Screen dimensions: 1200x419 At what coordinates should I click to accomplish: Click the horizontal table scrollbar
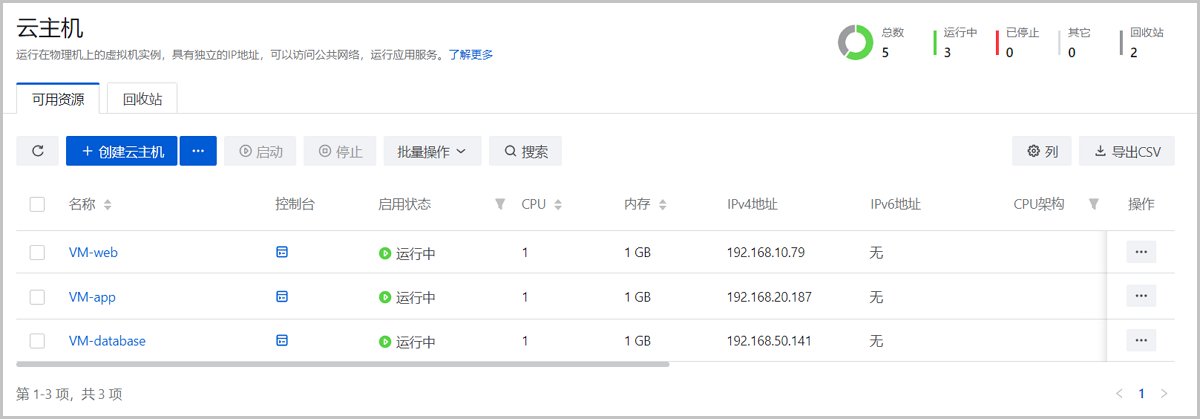[342, 364]
